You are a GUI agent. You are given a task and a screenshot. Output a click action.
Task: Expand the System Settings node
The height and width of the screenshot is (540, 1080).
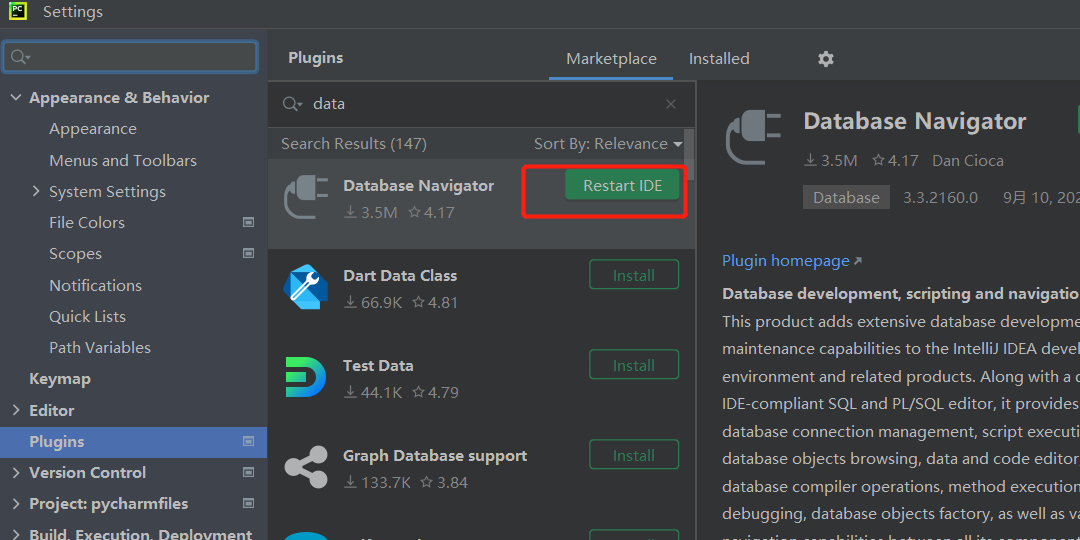tap(36, 191)
